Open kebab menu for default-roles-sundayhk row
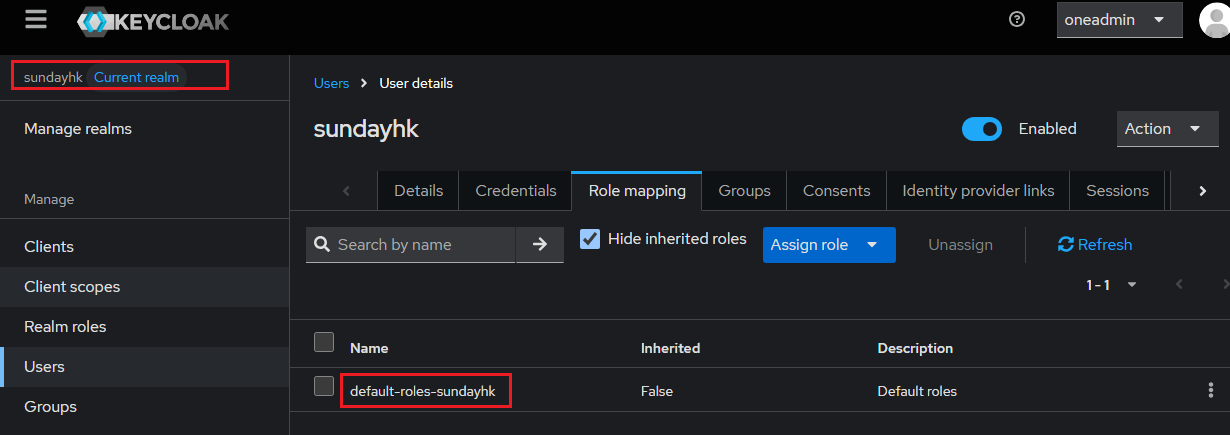This screenshot has width=1230, height=435. point(1211,390)
